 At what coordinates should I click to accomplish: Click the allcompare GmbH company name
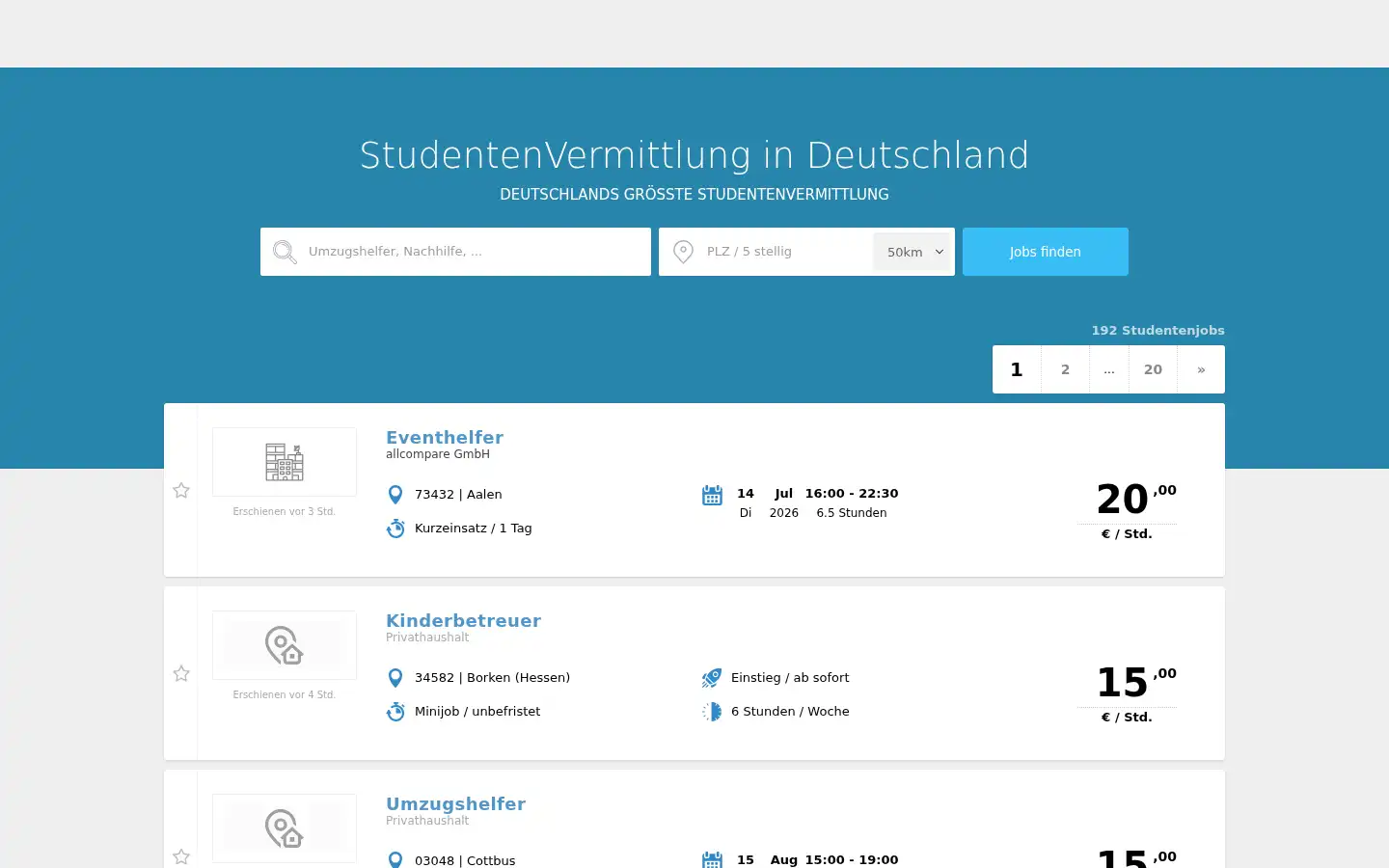click(x=438, y=454)
